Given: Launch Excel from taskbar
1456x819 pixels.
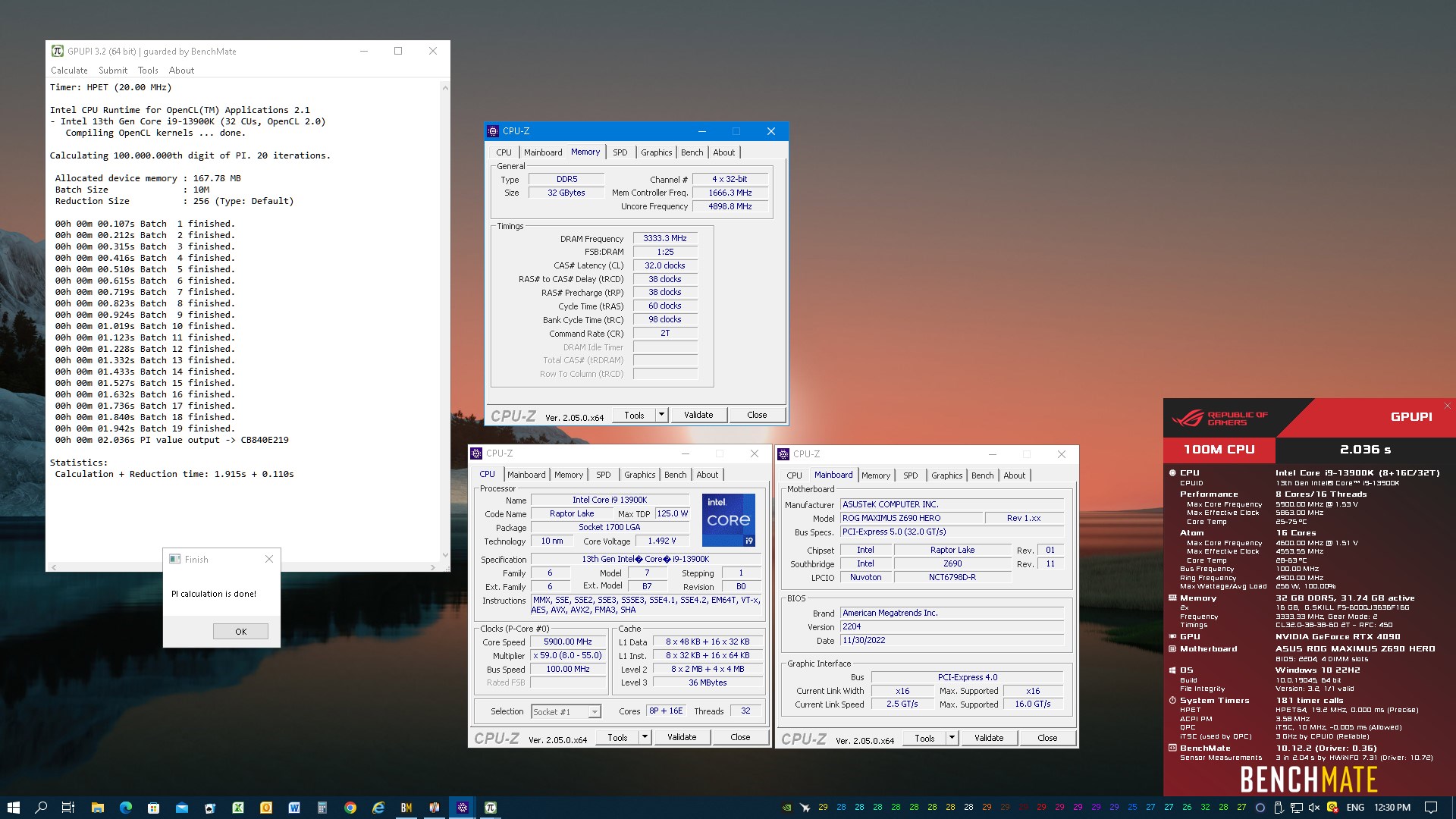Looking at the screenshot, I should click(237, 807).
